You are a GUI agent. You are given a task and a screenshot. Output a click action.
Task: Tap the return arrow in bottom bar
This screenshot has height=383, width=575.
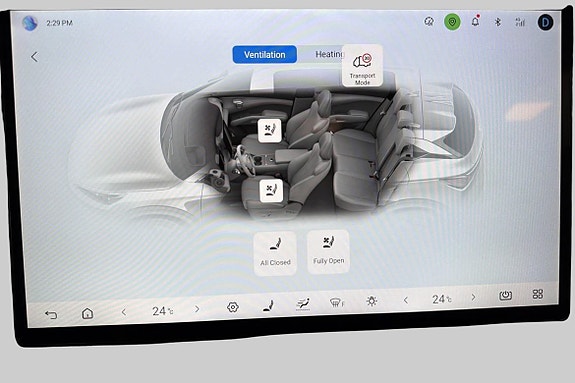pos(51,314)
